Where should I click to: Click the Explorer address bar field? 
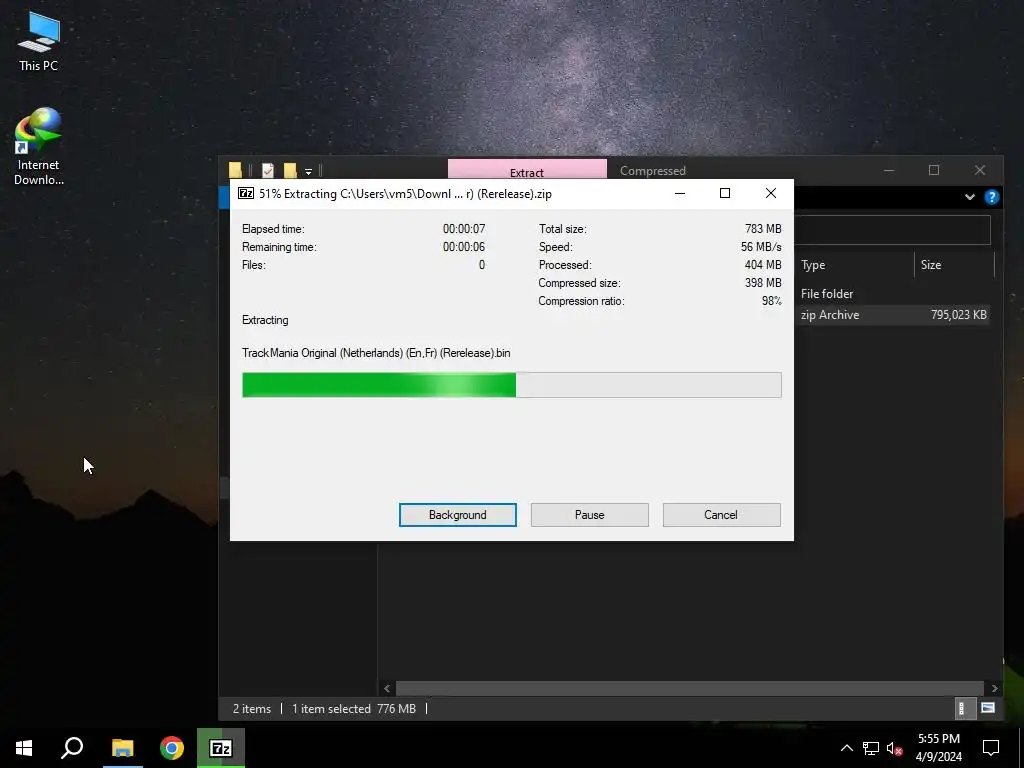coord(892,230)
